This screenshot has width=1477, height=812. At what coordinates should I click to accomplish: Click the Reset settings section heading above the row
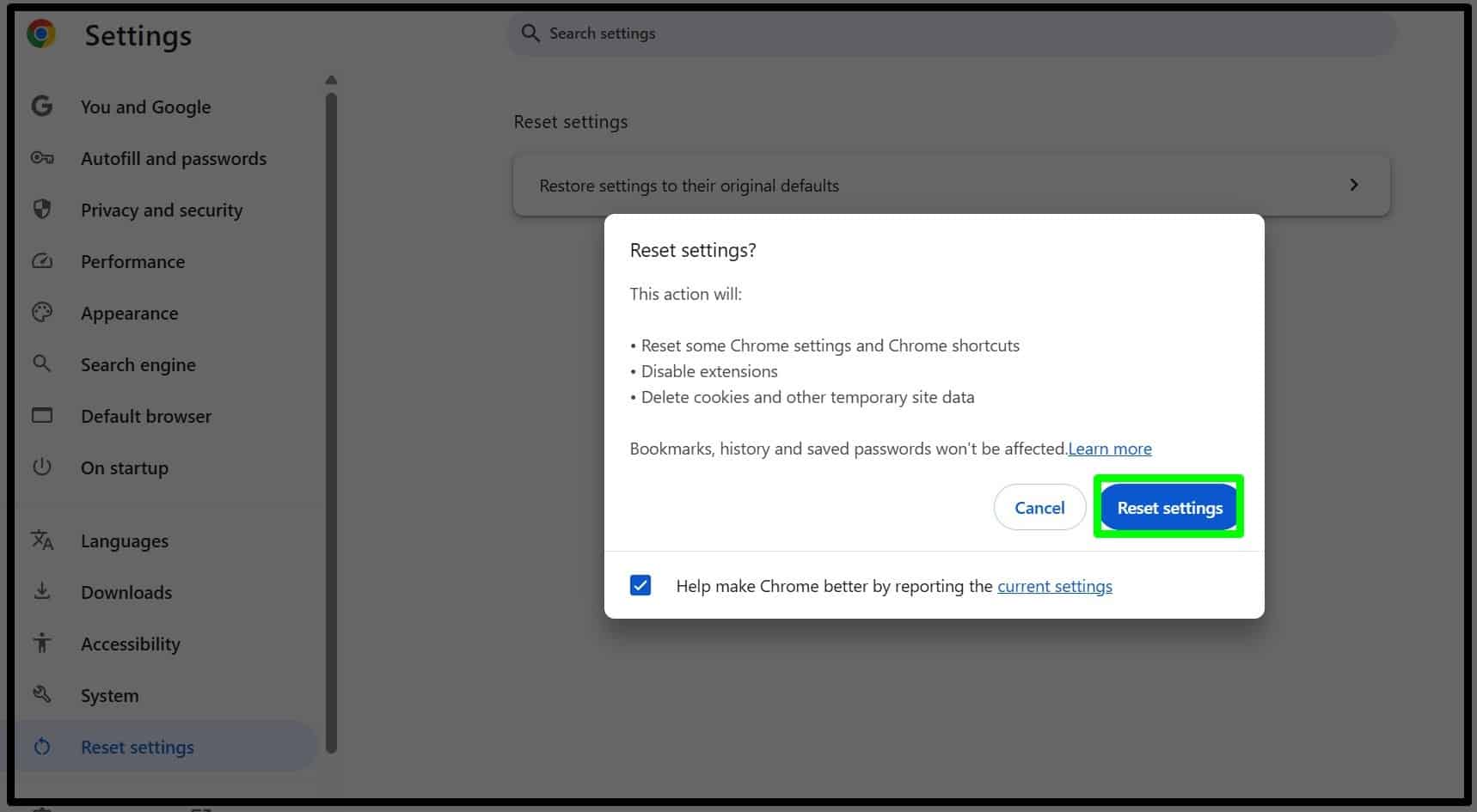coord(570,122)
